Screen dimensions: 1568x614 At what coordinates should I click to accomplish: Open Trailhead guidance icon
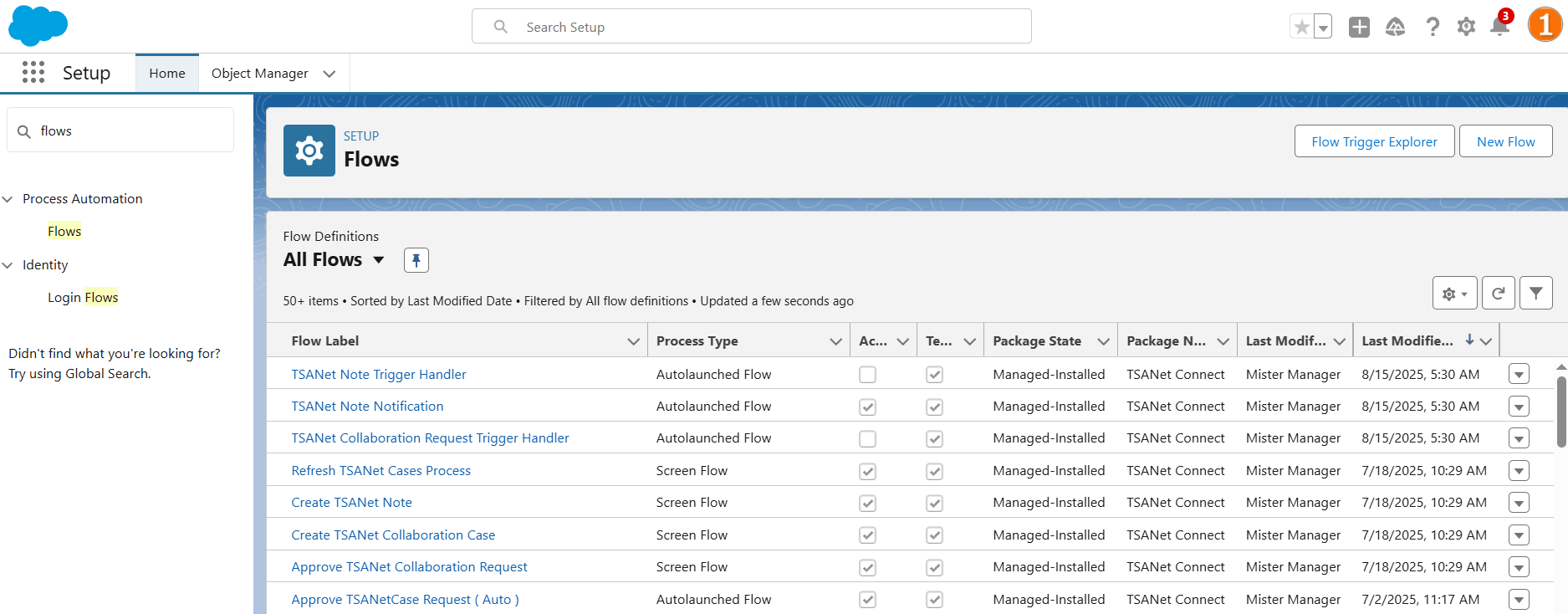(x=1395, y=27)
